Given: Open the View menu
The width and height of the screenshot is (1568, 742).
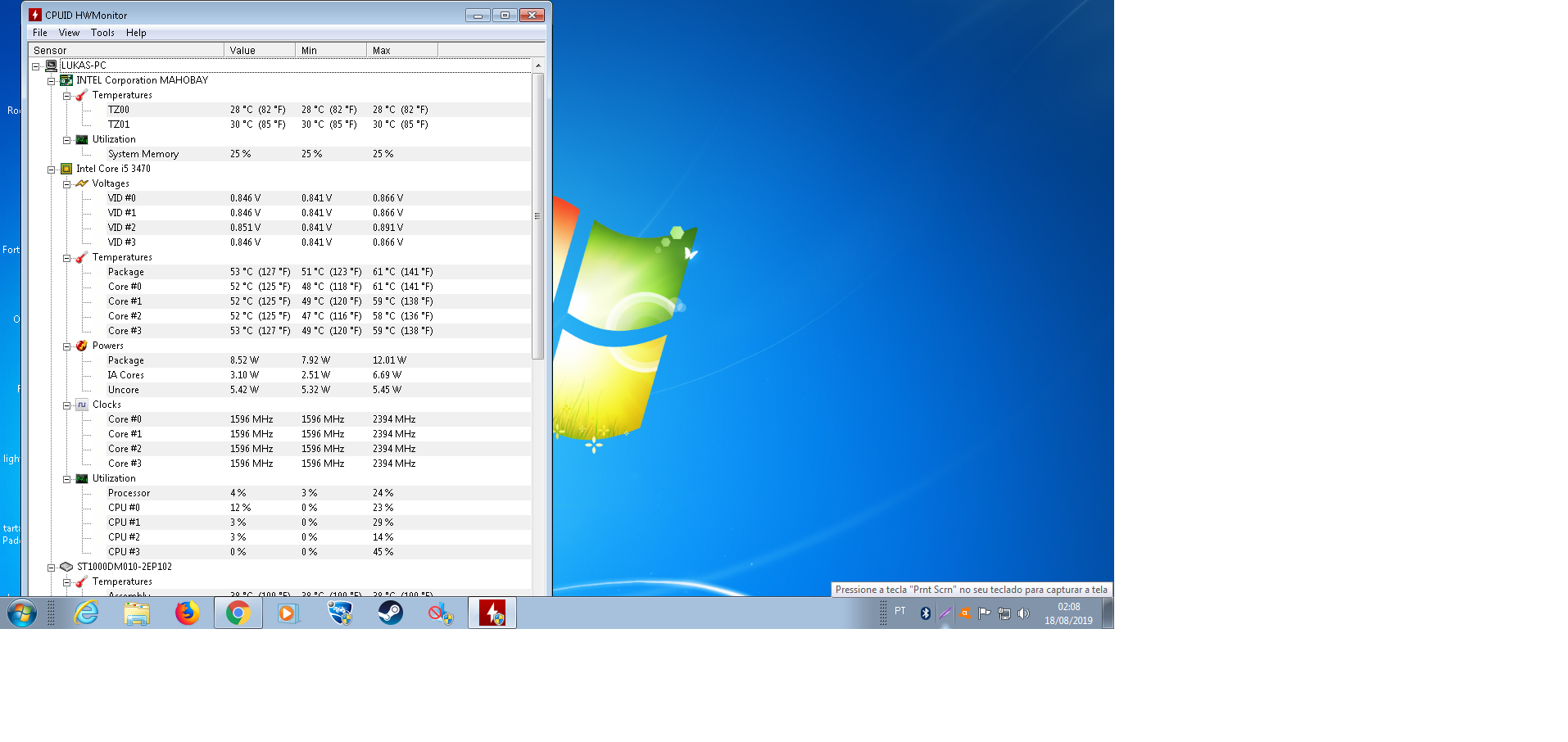Looking at the screenshot, I should click(69, 33).
